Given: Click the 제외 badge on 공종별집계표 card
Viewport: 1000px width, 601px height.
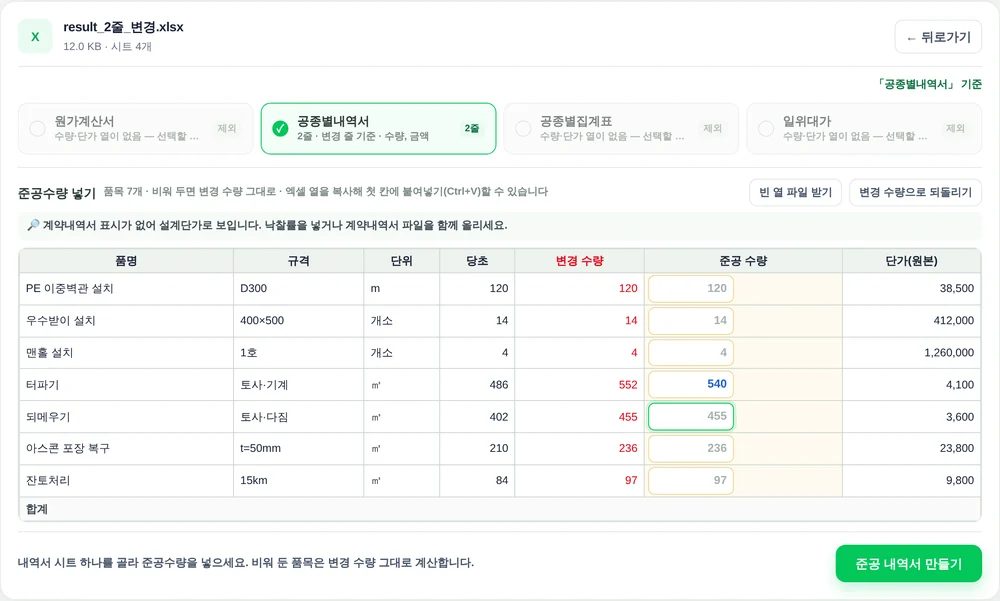Looking at the screenshot, I should point(712,128).
